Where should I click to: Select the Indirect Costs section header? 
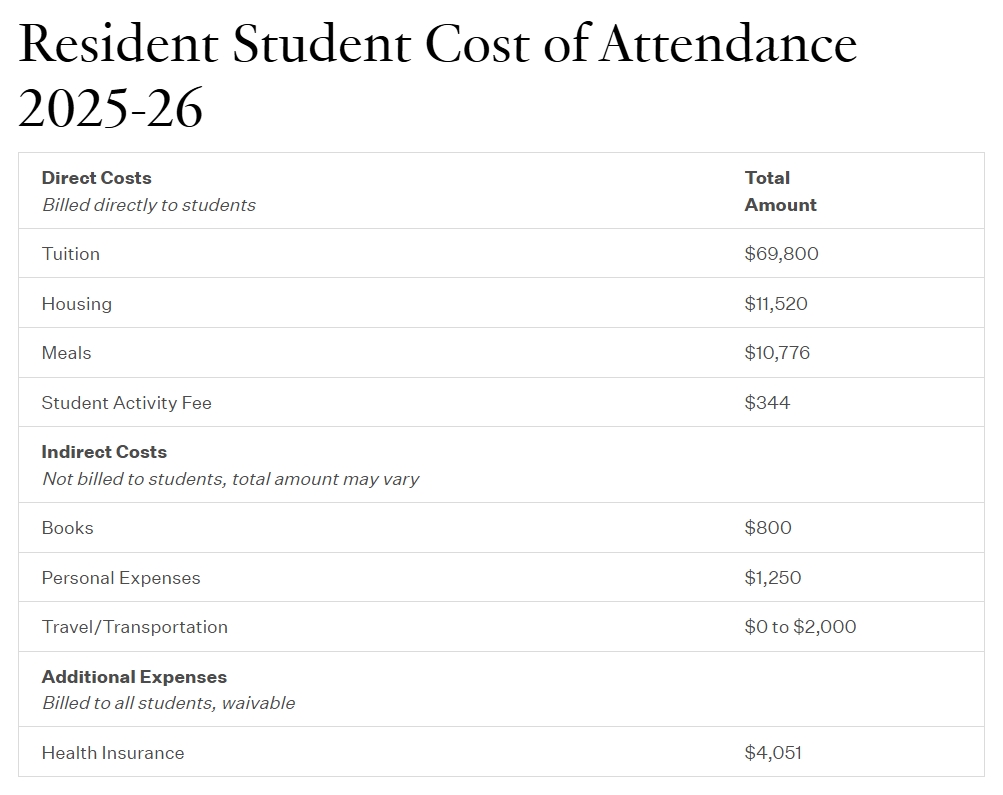[104, 452]
